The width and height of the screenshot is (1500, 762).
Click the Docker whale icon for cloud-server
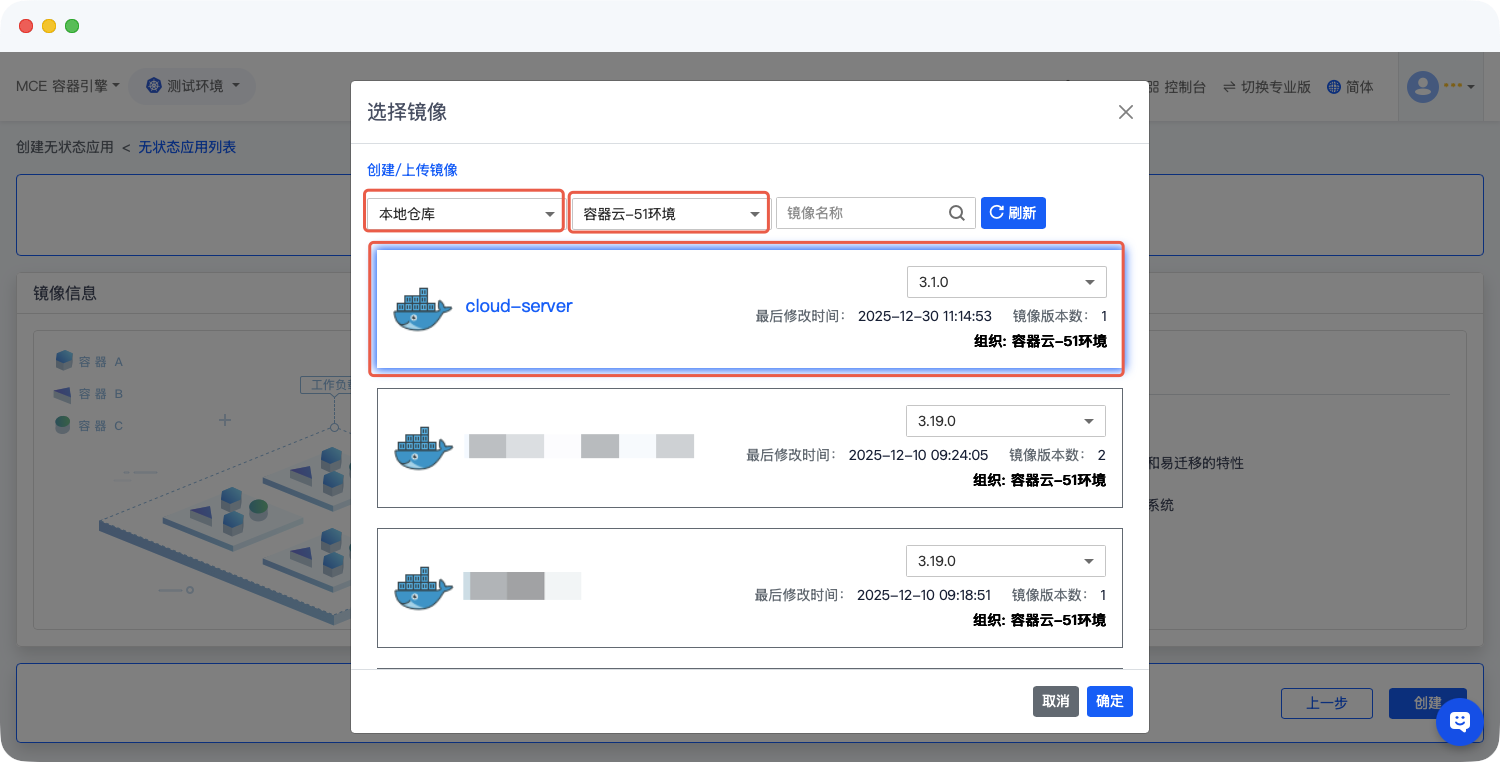click(x=423, y=309)
